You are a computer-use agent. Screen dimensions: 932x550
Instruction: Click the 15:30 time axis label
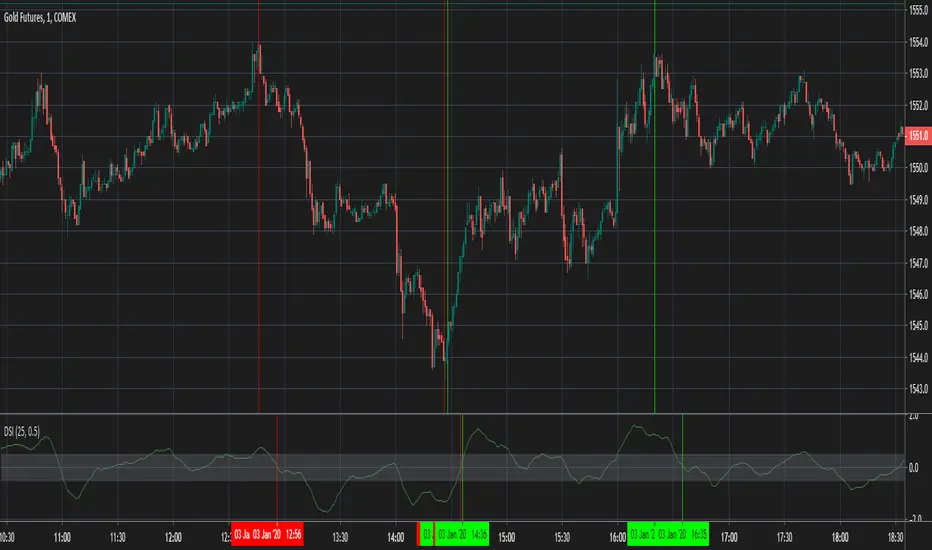pyautogui.click(x=562, y=538)
